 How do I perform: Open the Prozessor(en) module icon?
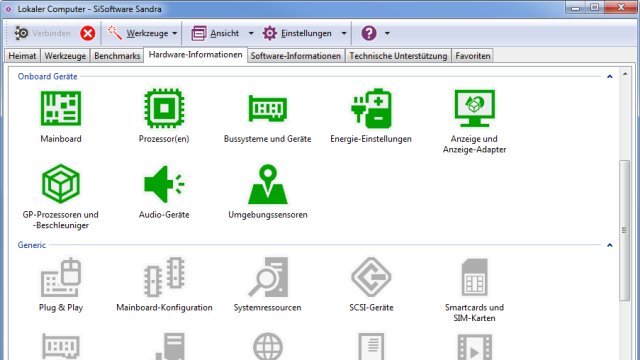(x=164, y=108)
